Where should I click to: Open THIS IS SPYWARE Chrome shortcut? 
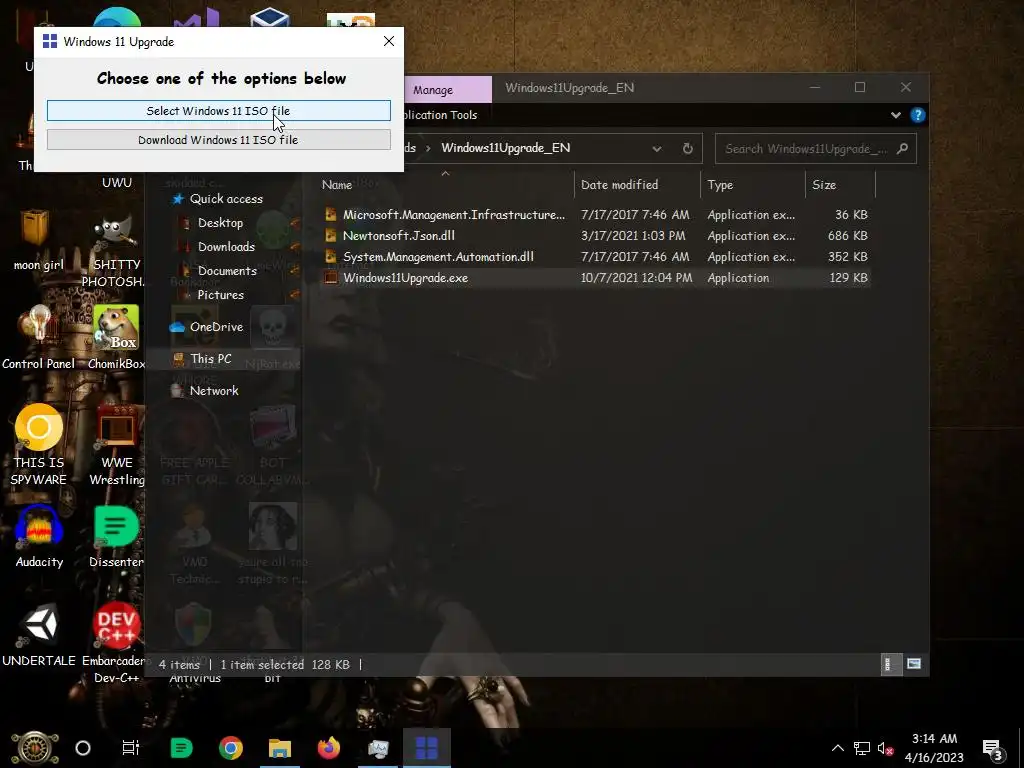39,445
